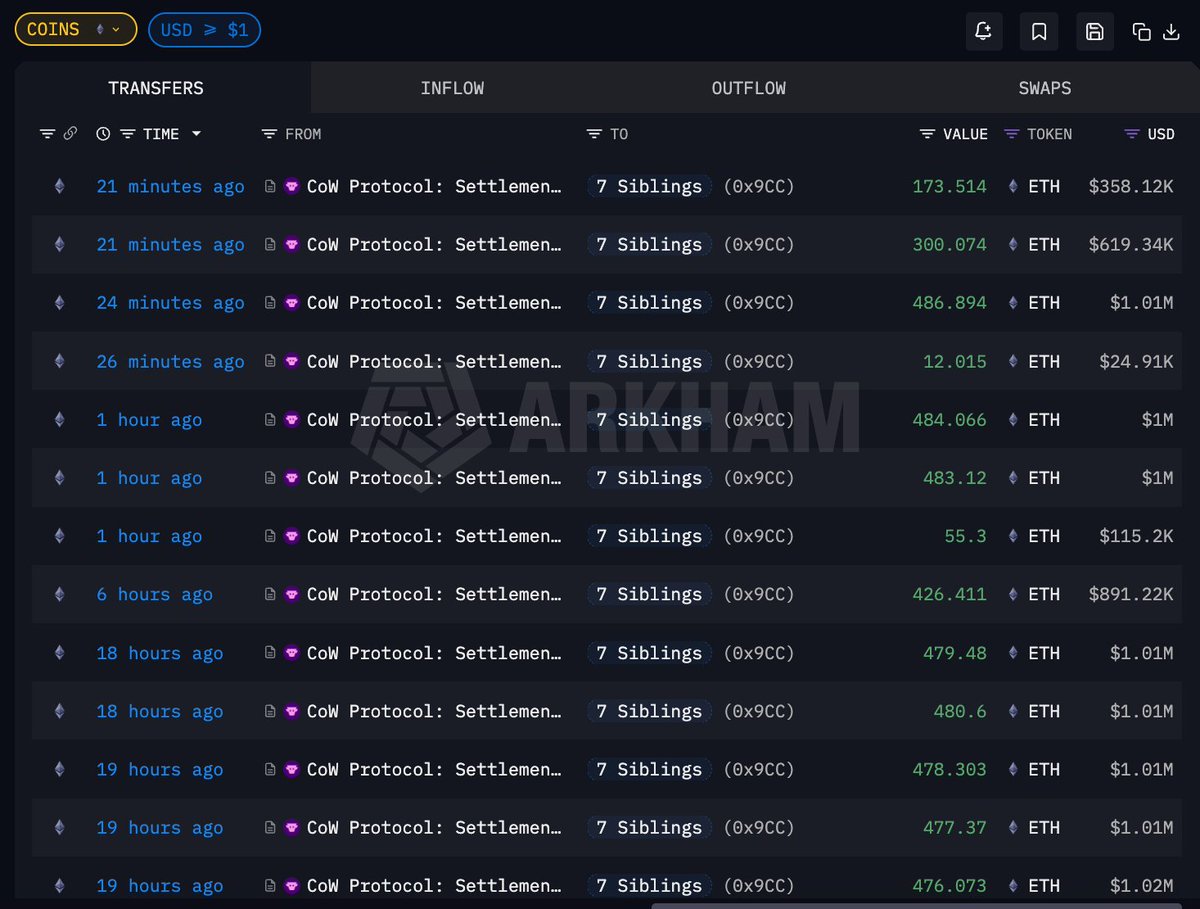1200x909 pixels.
Task: Click the clock icon in TIME header
Action: click(x=103, y=134)
